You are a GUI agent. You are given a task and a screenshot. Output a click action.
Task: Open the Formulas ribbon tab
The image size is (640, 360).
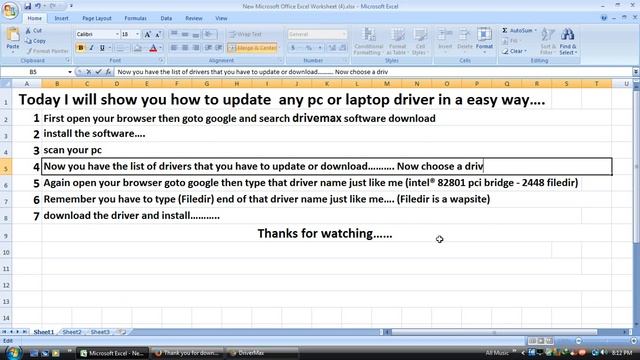pos(135,18)
